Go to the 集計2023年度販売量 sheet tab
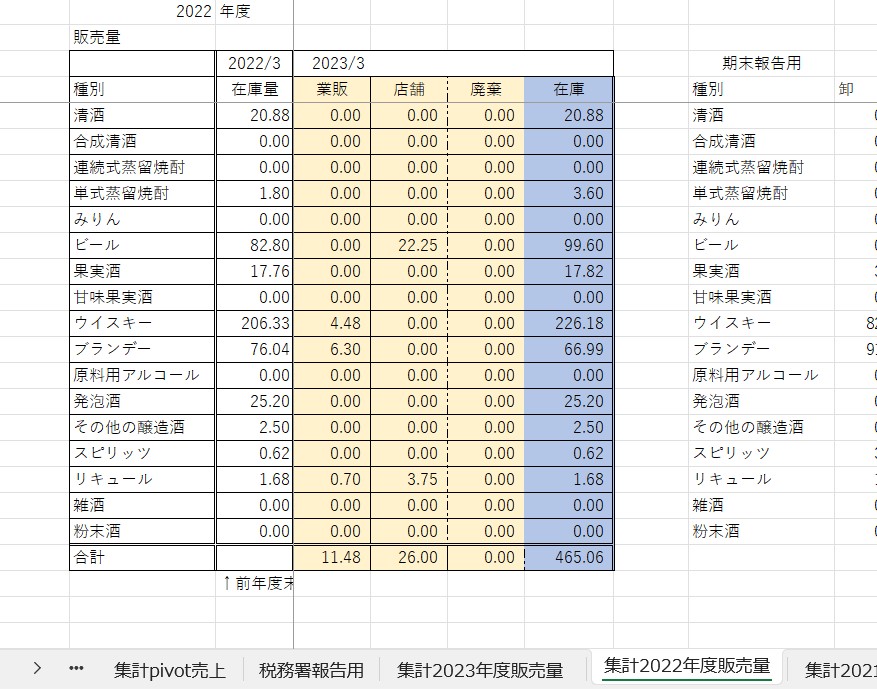The height and width of the screenshot is (690, 877). point(480,669)
